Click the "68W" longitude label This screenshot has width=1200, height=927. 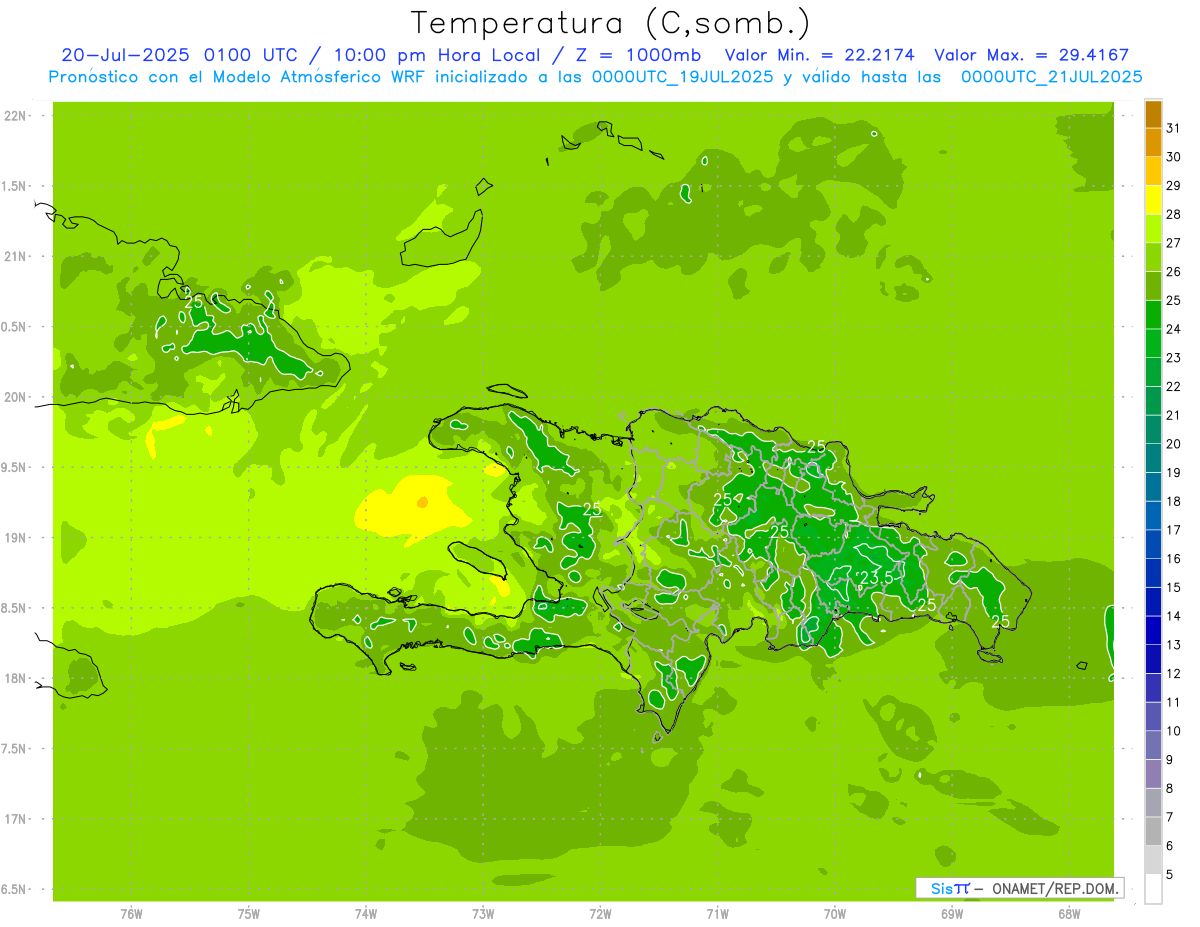pos(1069,913)
